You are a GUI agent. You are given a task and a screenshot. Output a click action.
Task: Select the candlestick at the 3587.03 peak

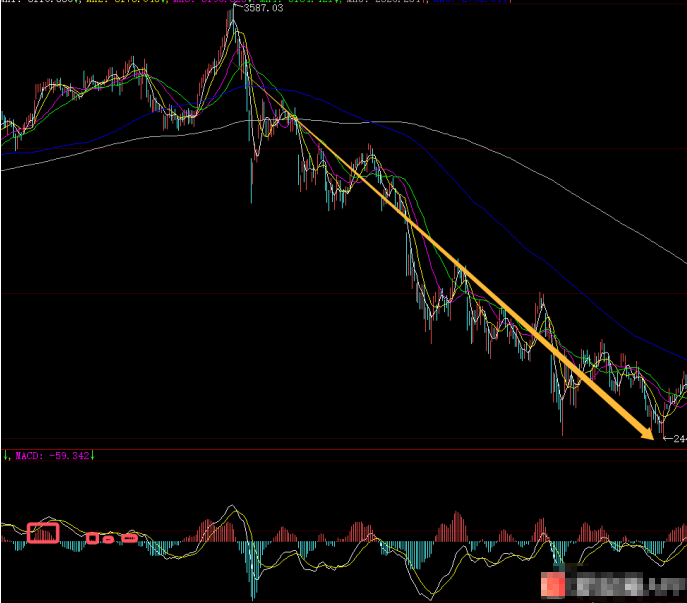234,20
